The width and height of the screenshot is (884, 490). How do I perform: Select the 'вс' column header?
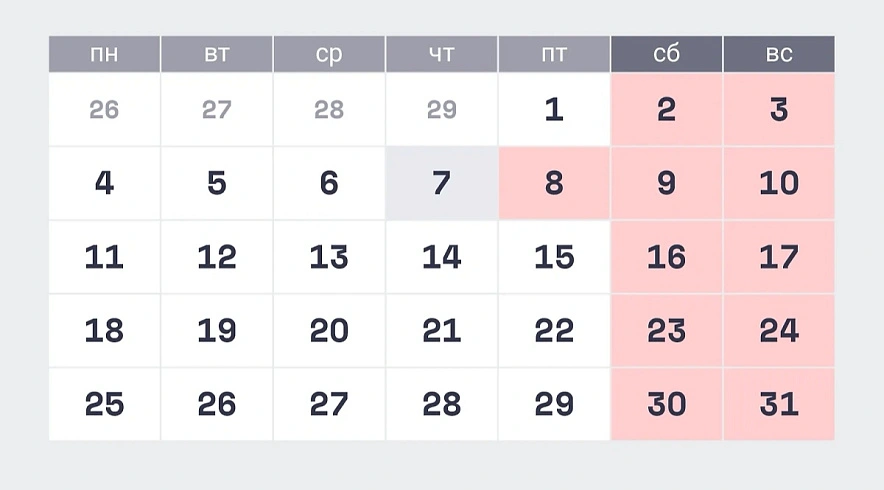point(779,54)
